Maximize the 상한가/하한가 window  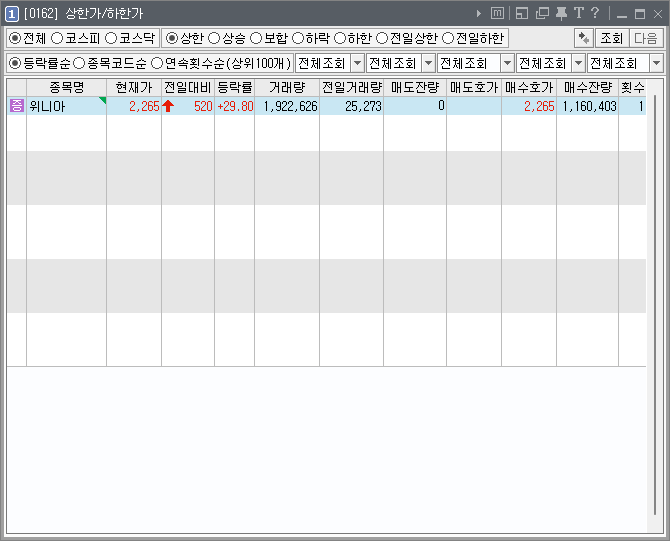pyautogui.click(x=640, y=15)
